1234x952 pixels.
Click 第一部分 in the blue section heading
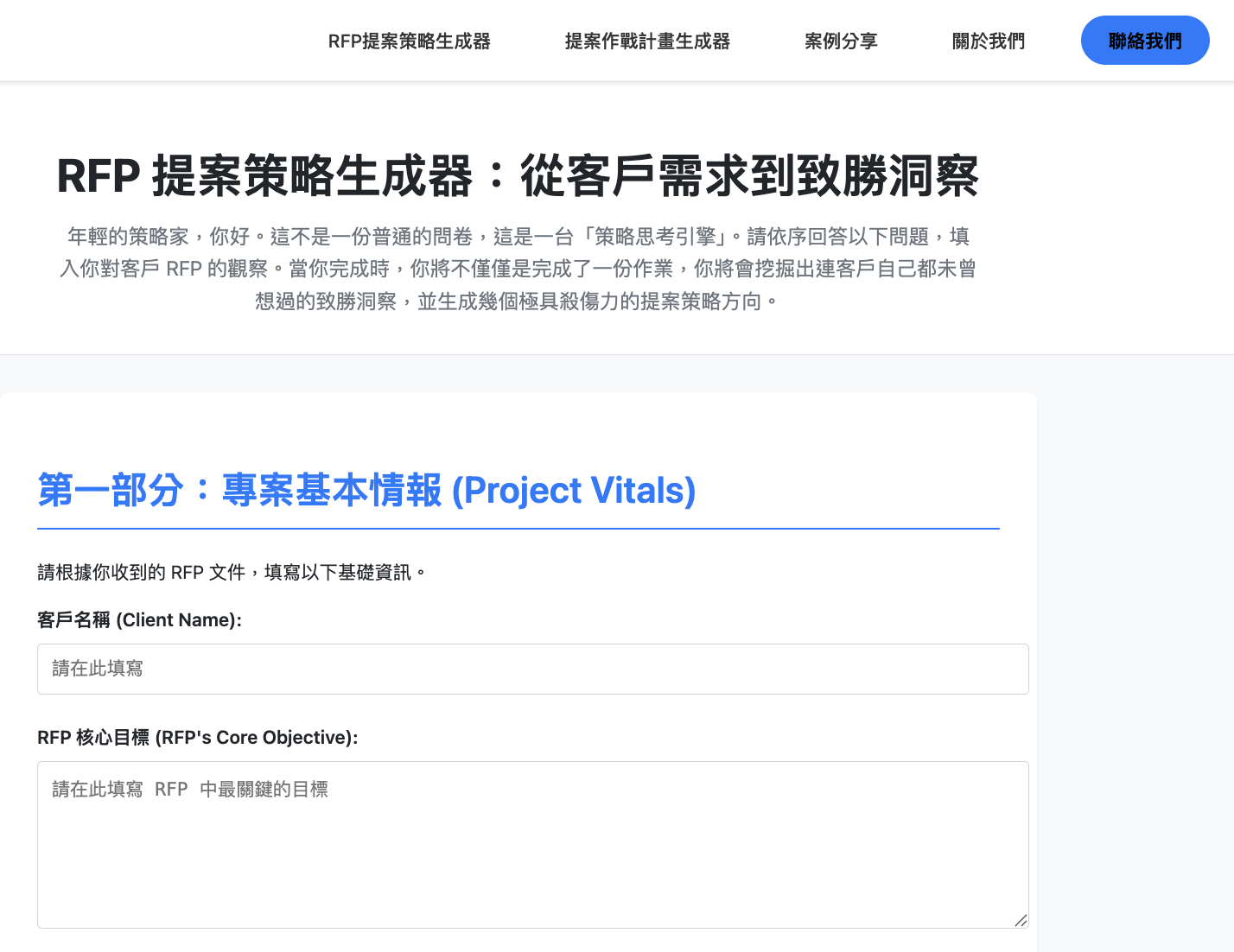tap(111, 490)
